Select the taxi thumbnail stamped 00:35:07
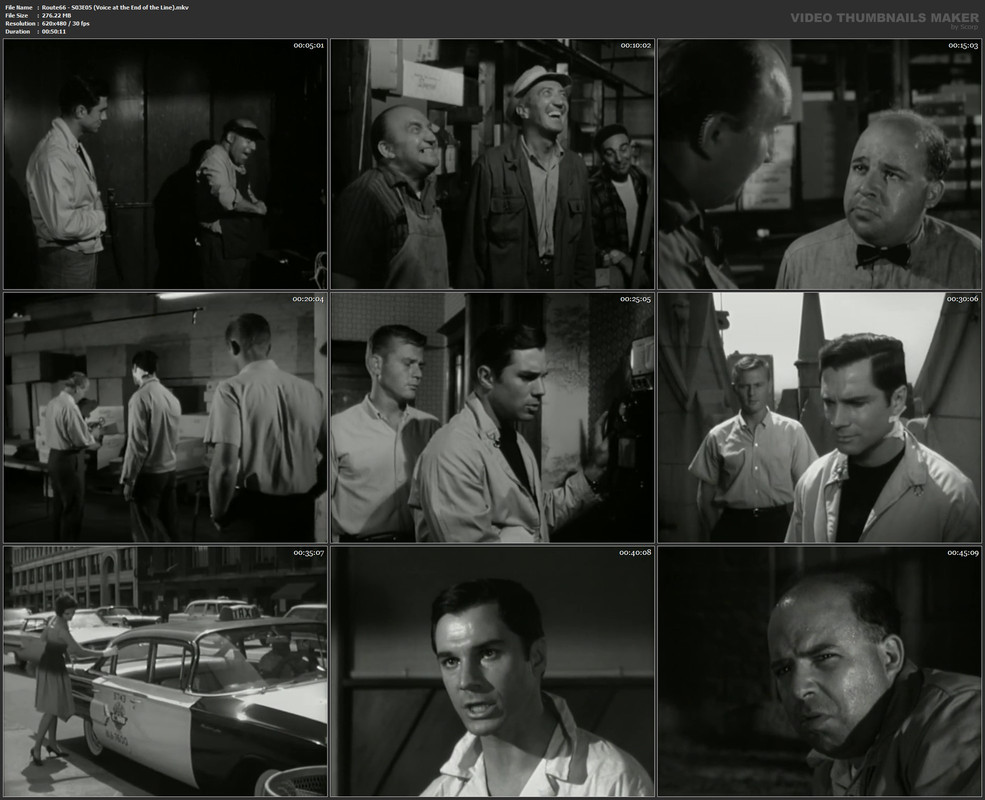985x800 pixels. point(165,671)
